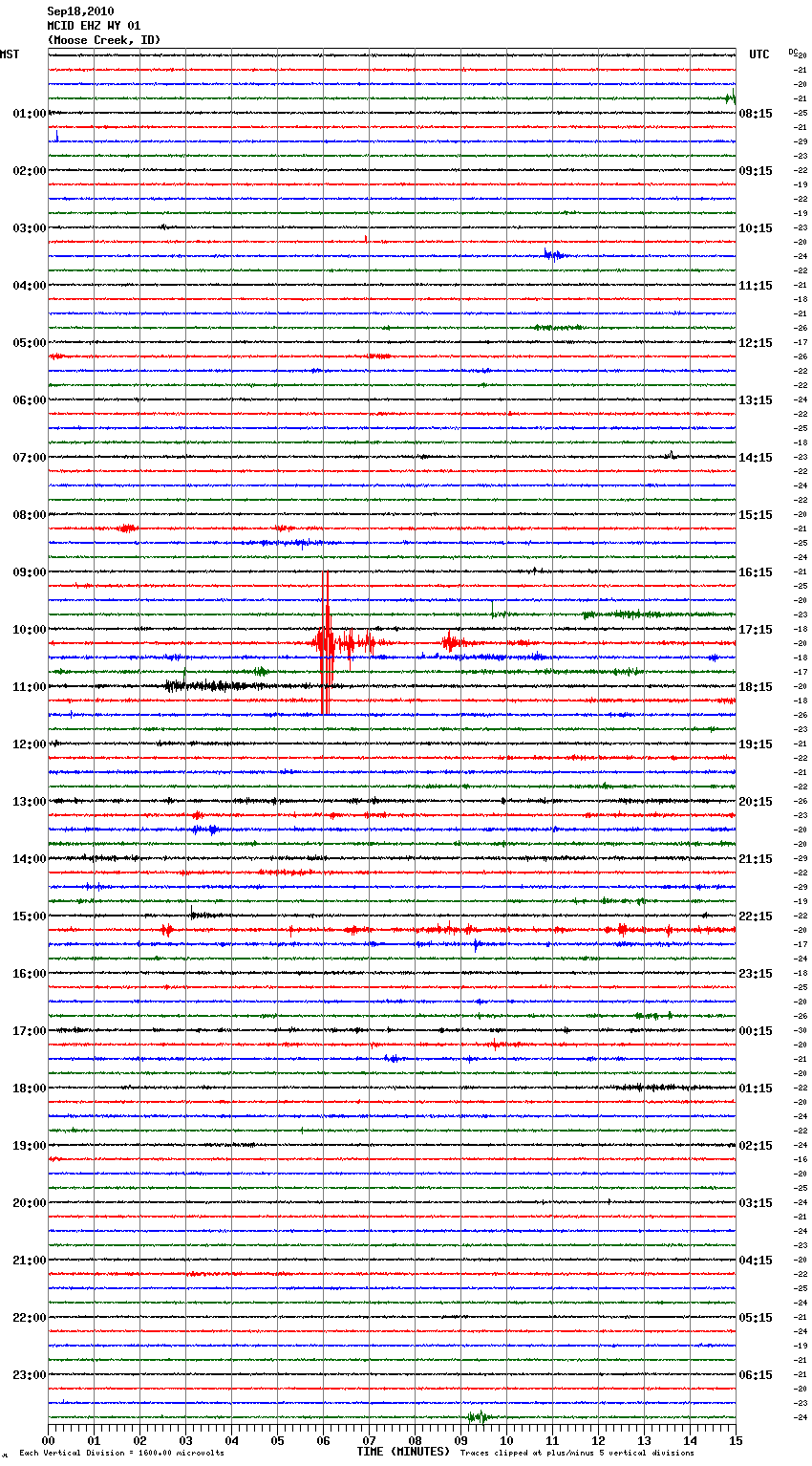Click the 16:15 UTC time label
This screenshot has width=812, height=1466.
[756, 572]
